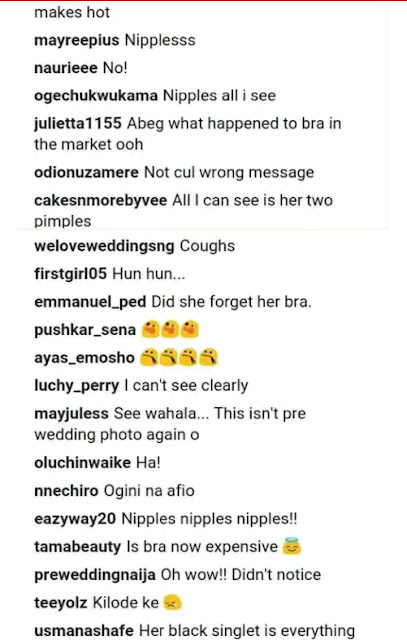Tap nnechiro commenter name
Viewport: 407px width, 640px height.
click(x=67, y=491)
